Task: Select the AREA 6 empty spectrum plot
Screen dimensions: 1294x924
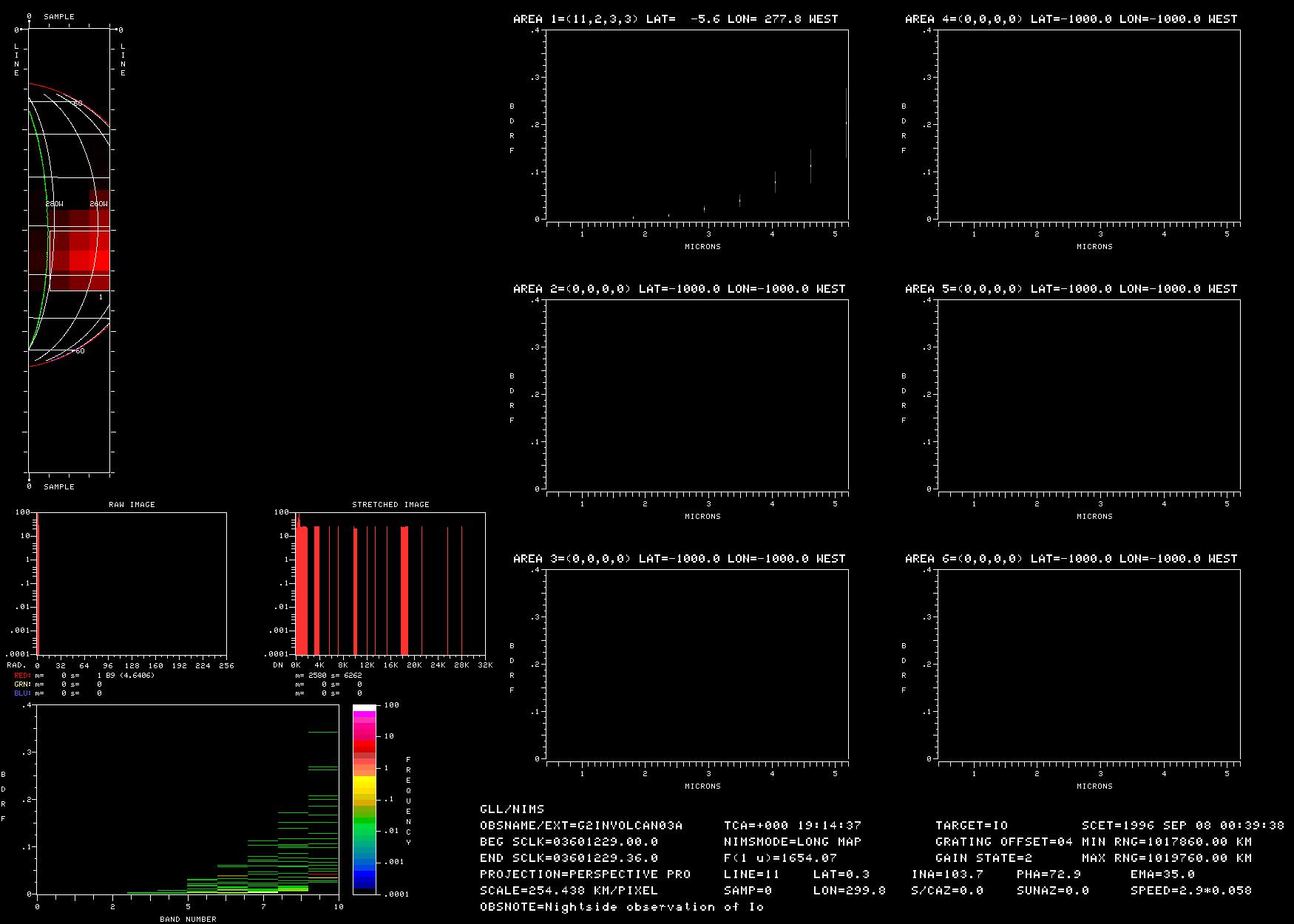Action: coord(1088,664)
